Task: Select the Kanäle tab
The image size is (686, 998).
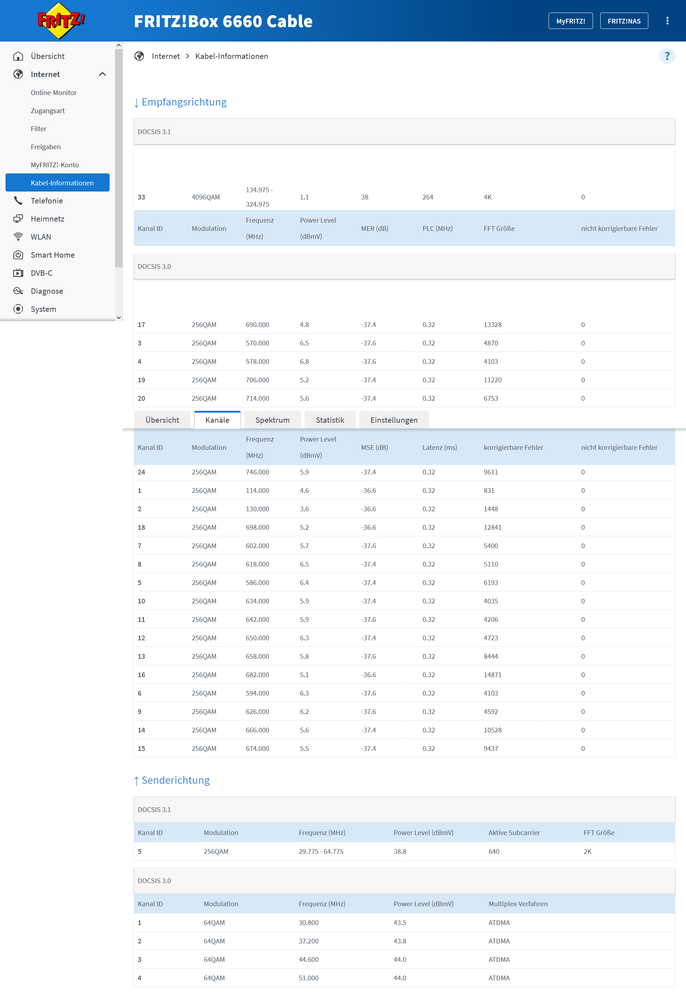Action: point(217,420)
